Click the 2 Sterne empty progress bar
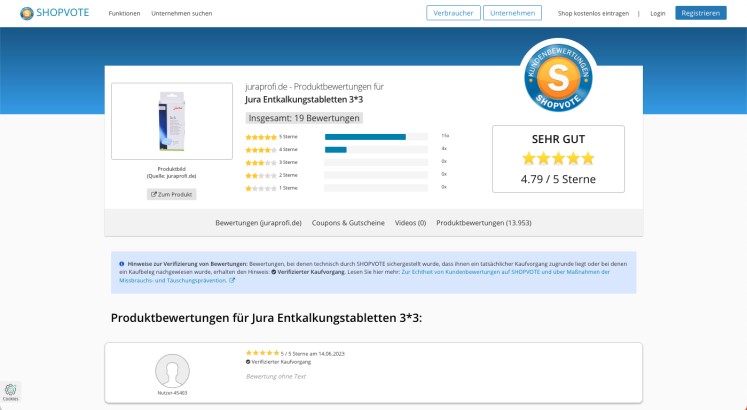 coord(376,175)
